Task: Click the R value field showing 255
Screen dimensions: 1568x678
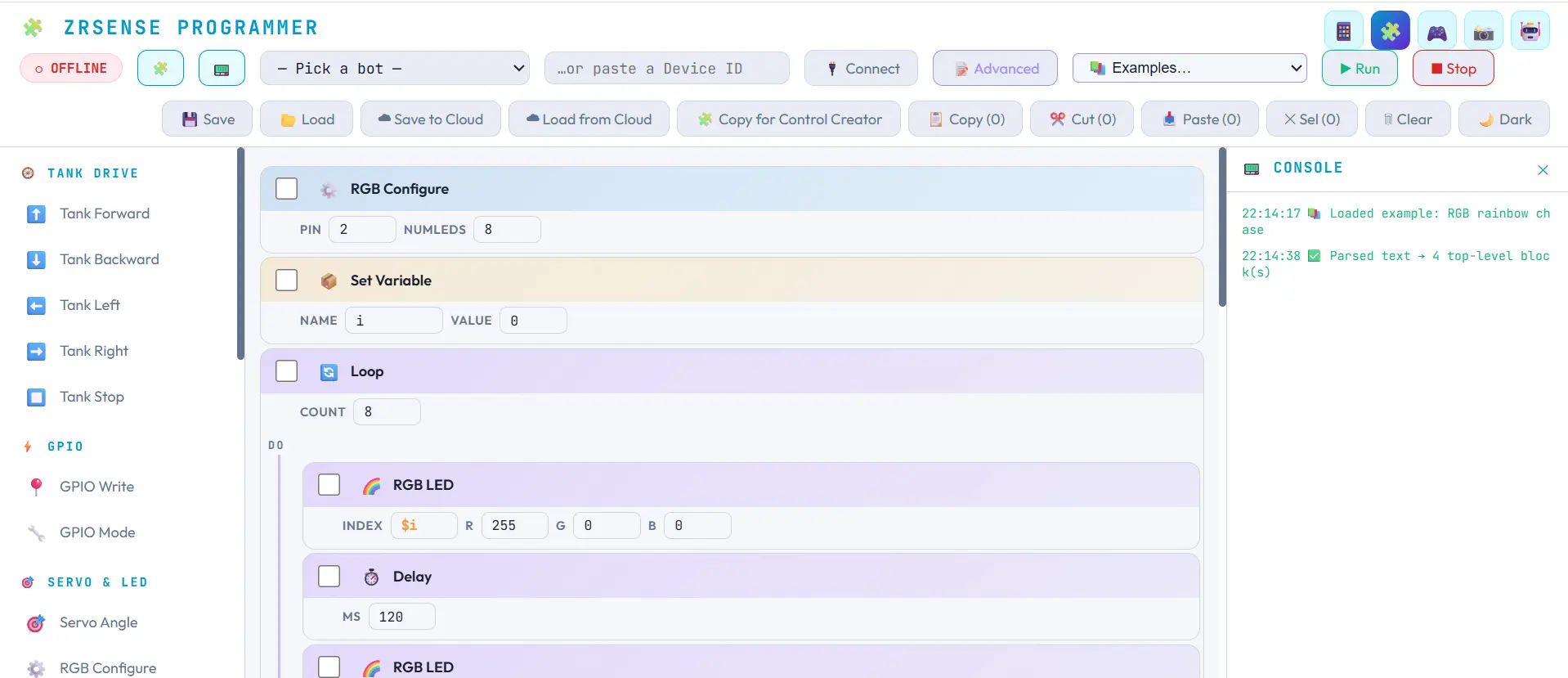Action: 515,526
